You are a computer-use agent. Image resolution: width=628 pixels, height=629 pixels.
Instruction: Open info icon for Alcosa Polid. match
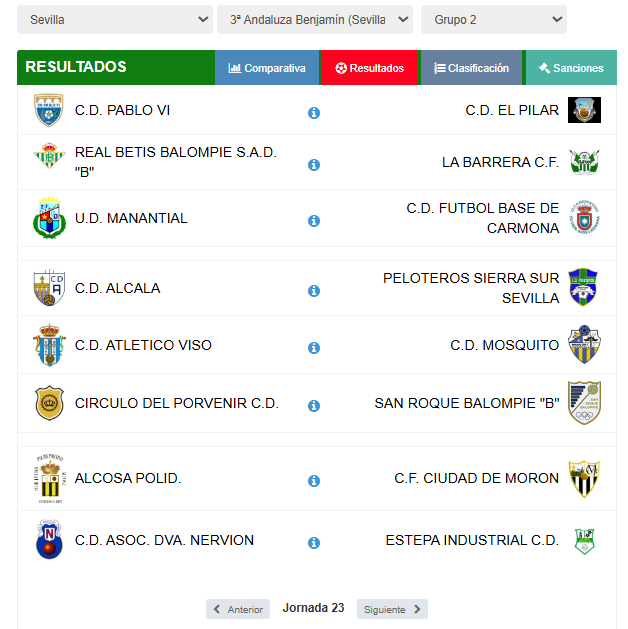pyautogui.click(x=314, y=481)
